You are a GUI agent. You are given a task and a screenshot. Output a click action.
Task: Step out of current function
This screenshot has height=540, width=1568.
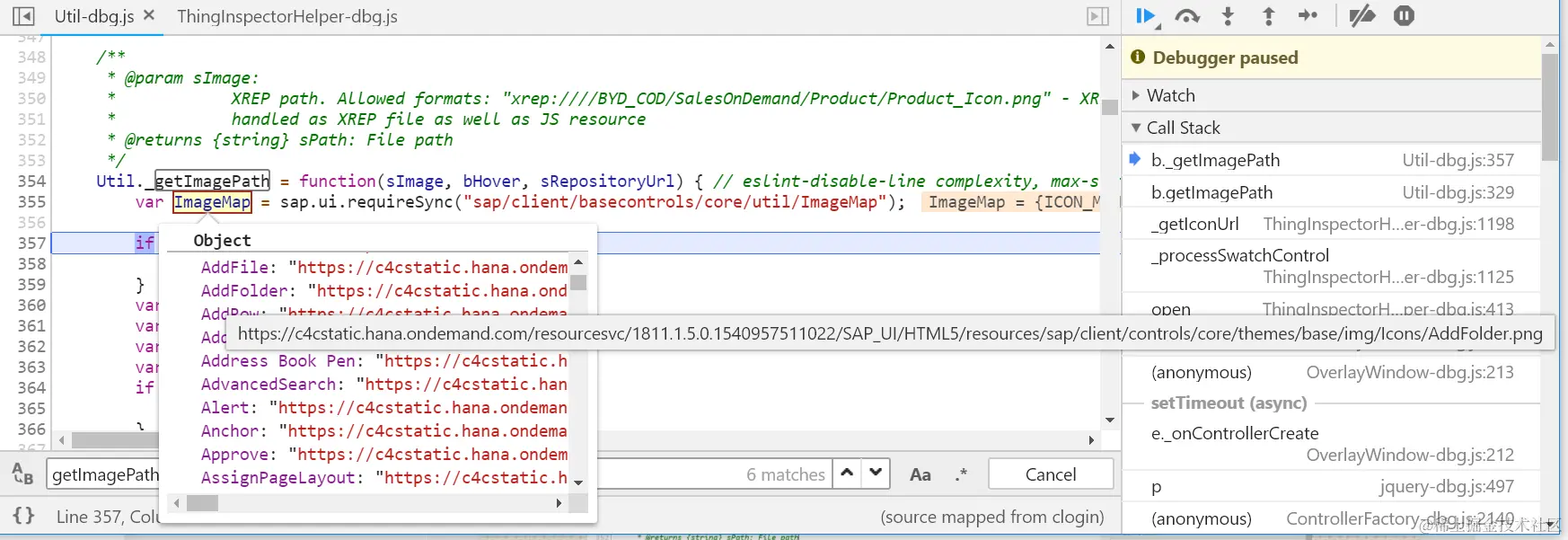coord(1268,16)
